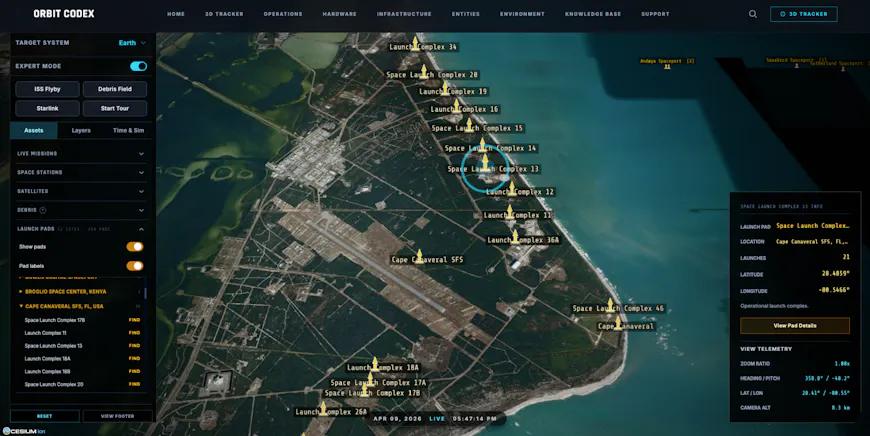
Task: Expand the Debris section
Action: click(x=81, y=210)
